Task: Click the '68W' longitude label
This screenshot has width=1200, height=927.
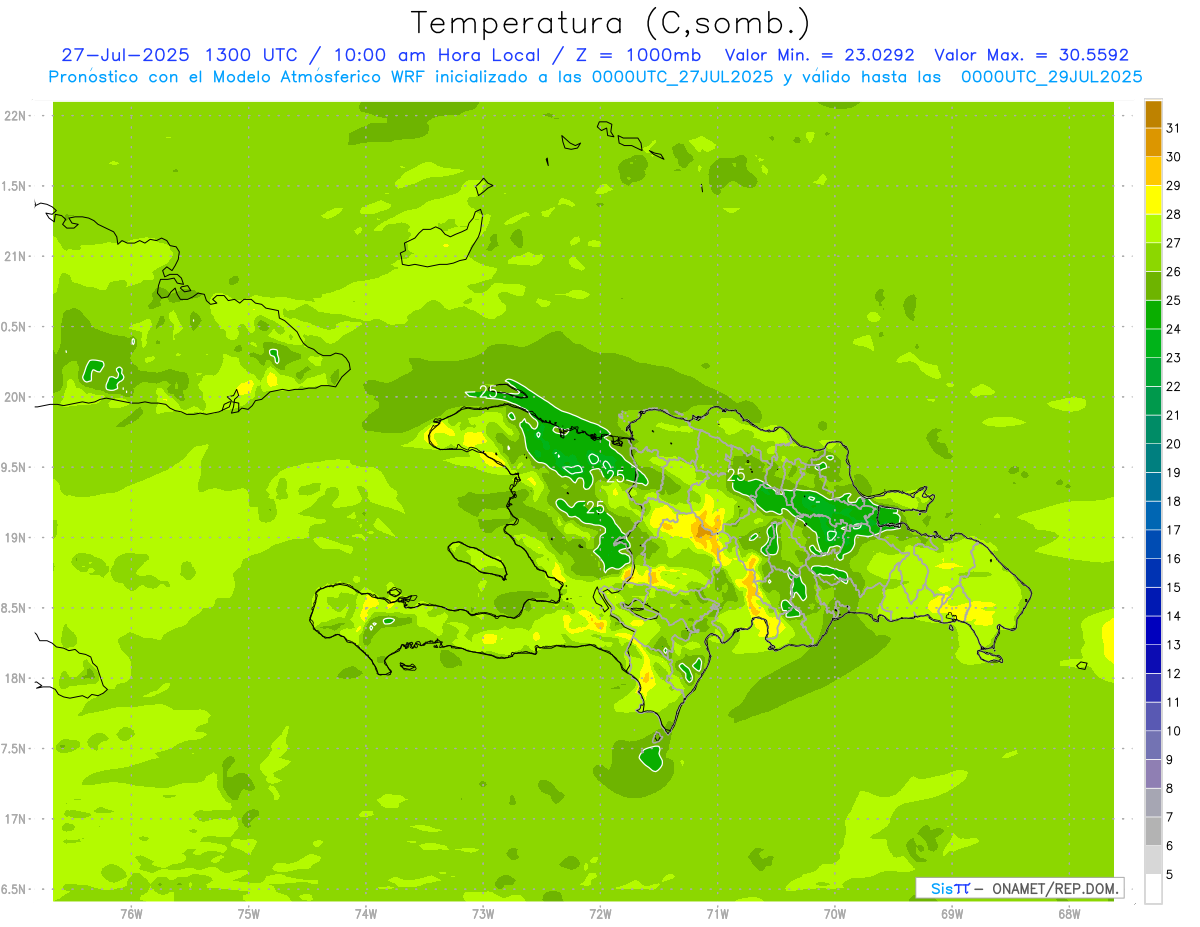Action: point(1069,914)
